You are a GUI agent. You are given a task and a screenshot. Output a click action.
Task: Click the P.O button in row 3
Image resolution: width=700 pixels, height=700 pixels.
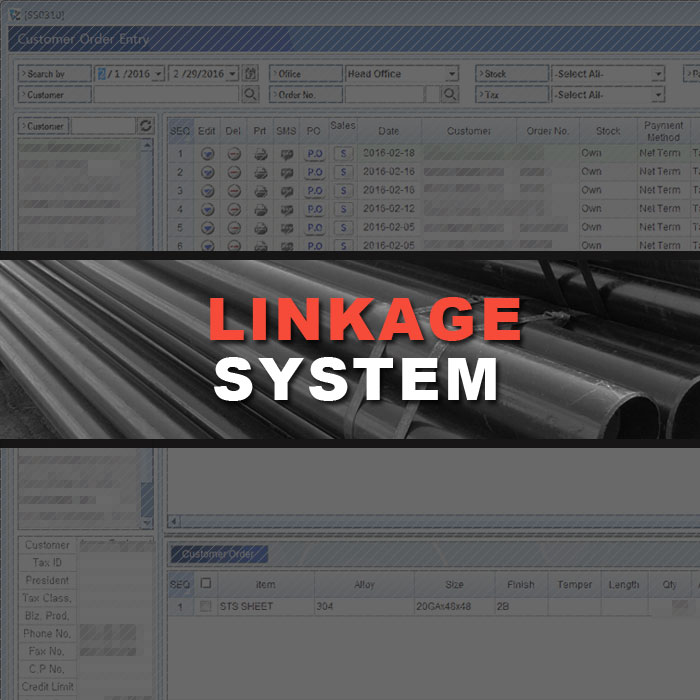315,191
